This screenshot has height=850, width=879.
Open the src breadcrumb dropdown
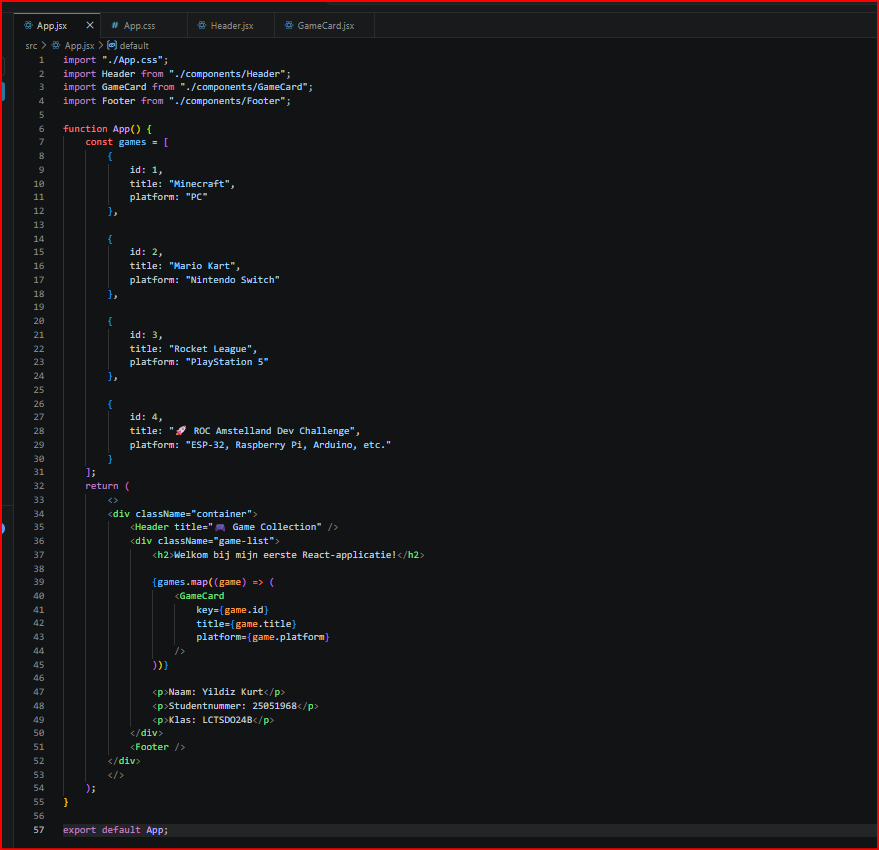tap(31, 46)
